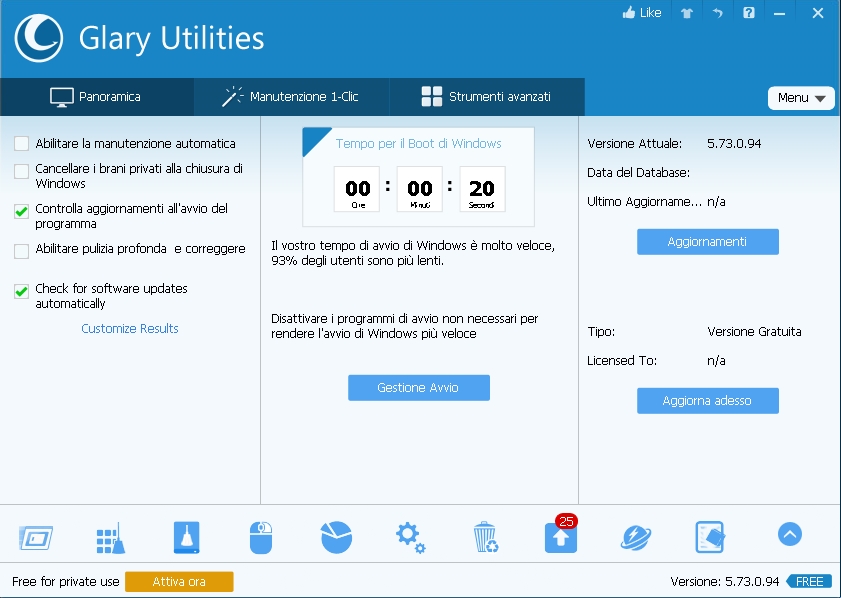841x598 pixels.
Task: Enable 'Abilitare la manutenzione automatica' checkbox
Action: pos(21,144)
